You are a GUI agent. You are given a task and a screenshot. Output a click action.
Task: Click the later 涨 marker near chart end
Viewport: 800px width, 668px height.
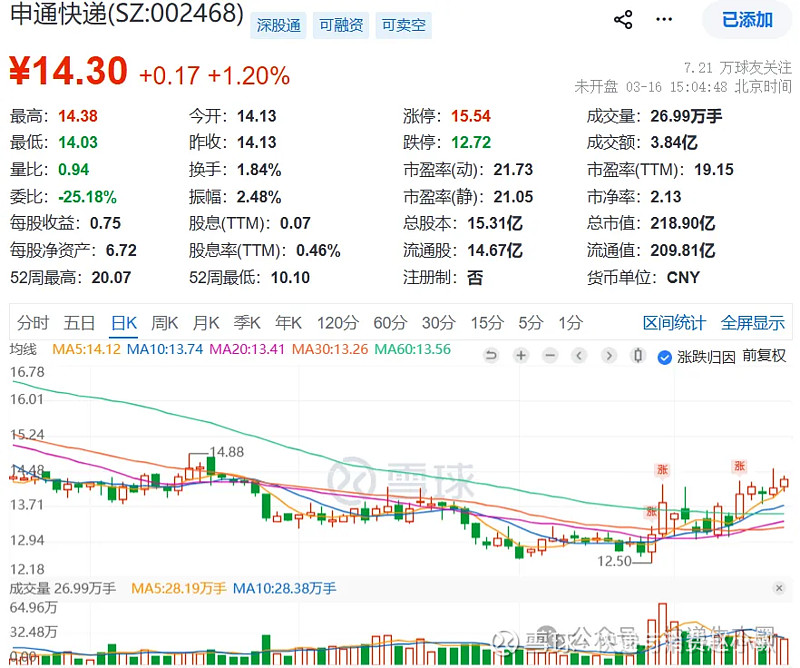click(x=739, y=466)
